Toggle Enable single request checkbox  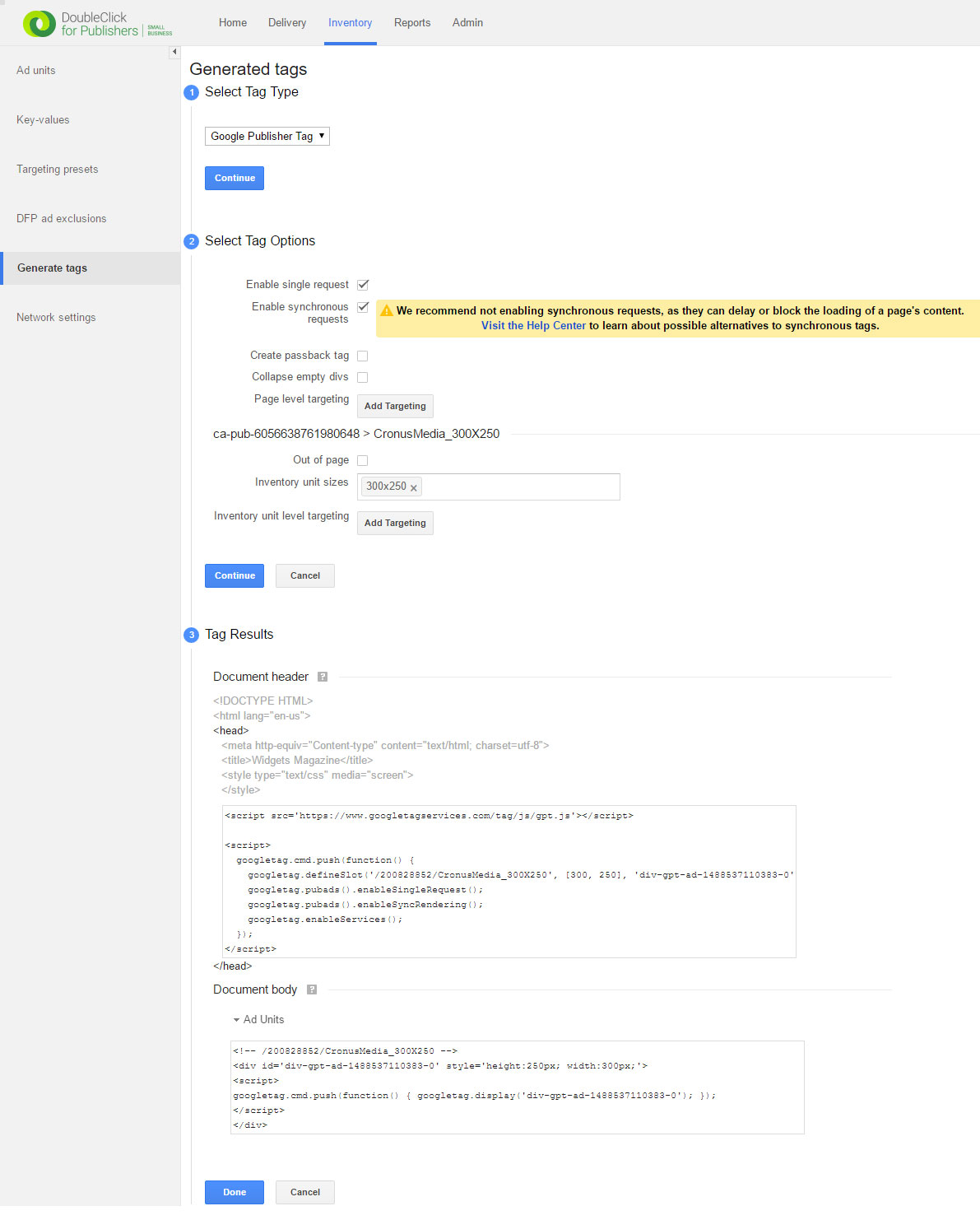coord(363,285)
